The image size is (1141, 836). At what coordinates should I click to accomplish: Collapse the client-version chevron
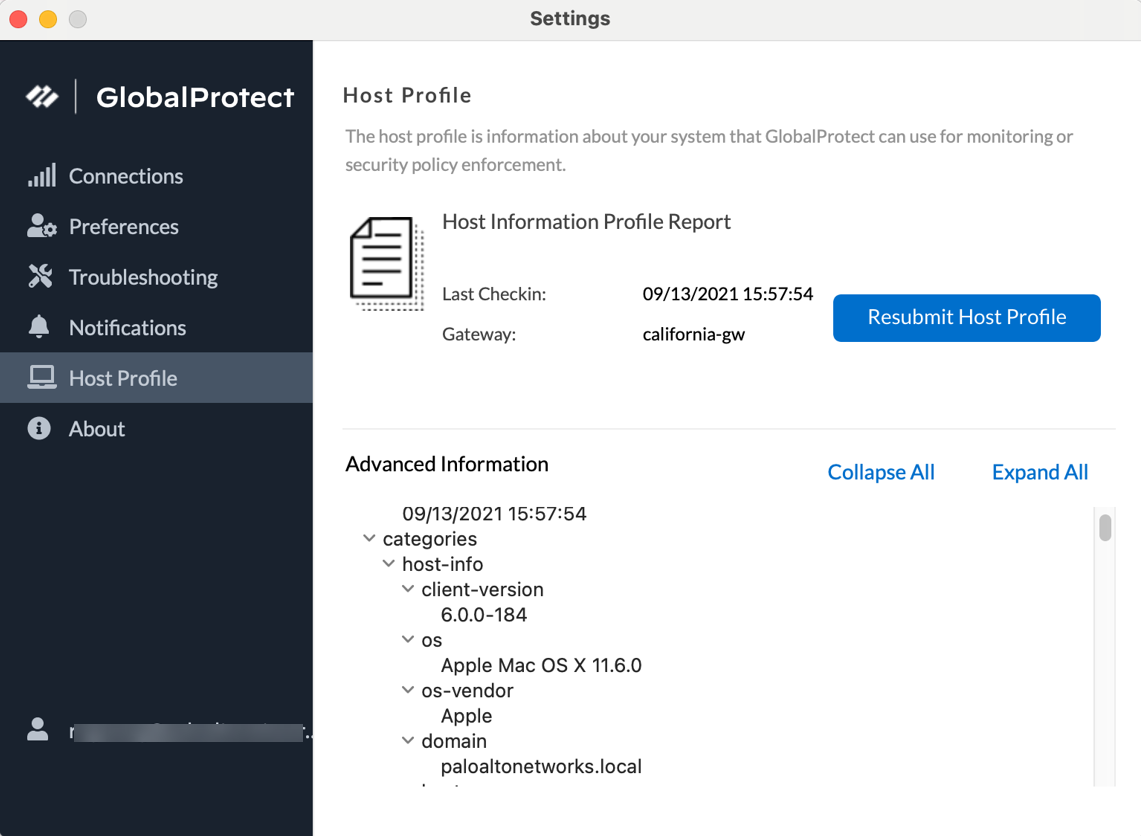(x=408, y=589)
